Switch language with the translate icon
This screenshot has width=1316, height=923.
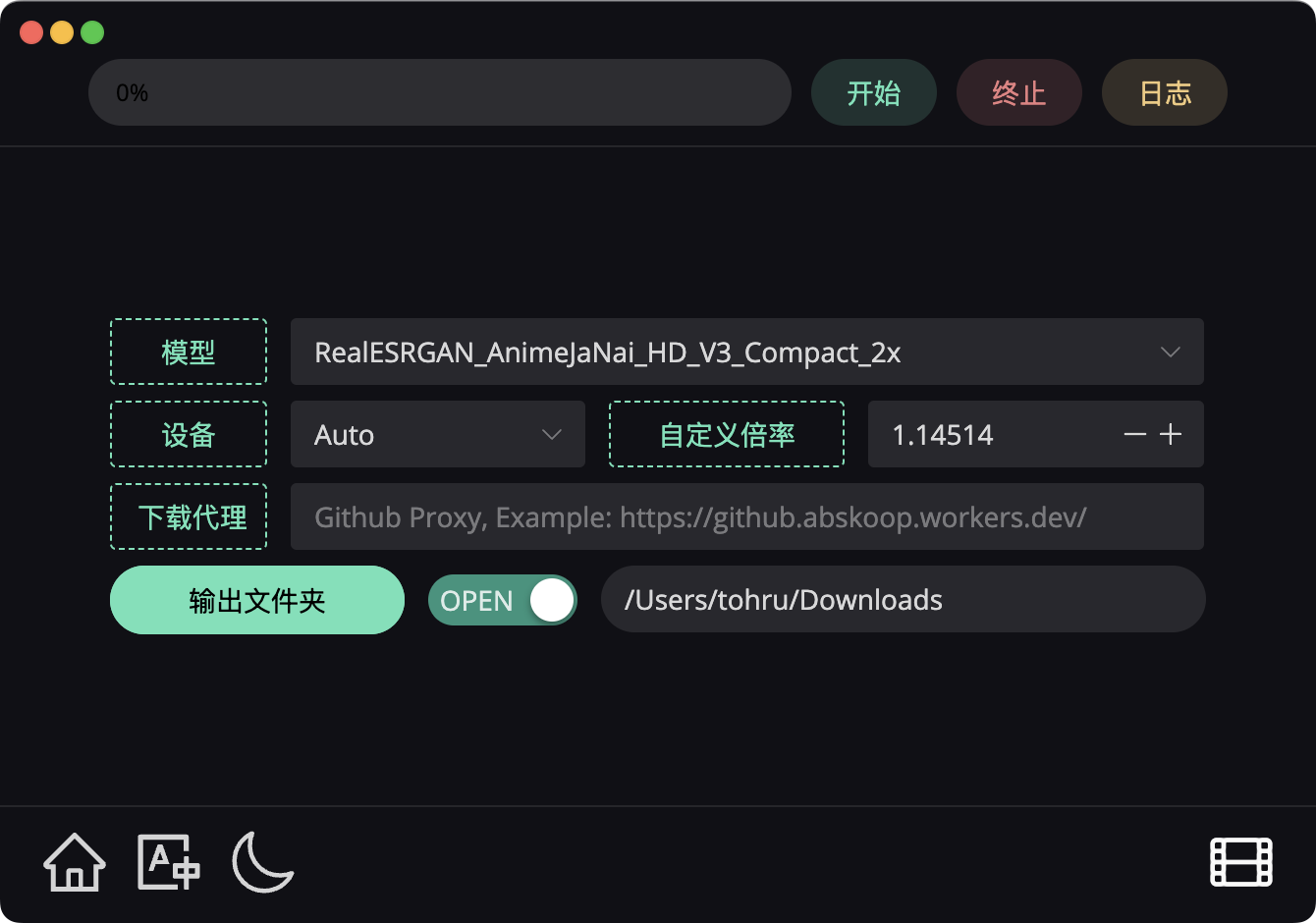169,862
